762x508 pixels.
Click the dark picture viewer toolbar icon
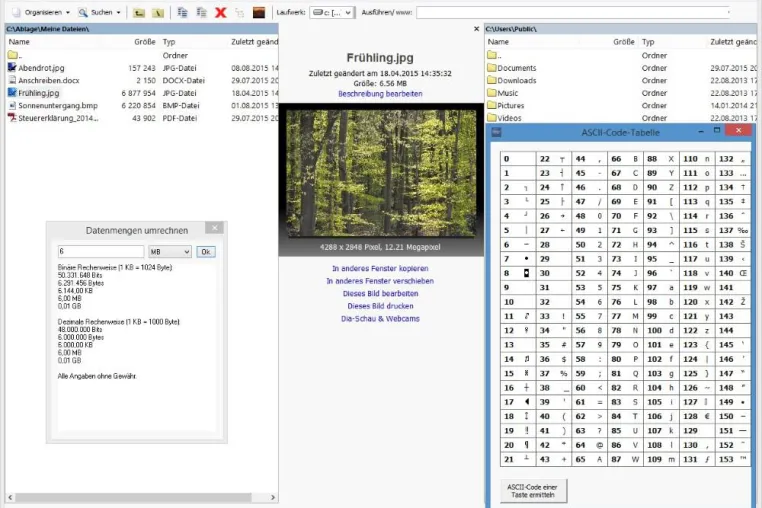259,13
